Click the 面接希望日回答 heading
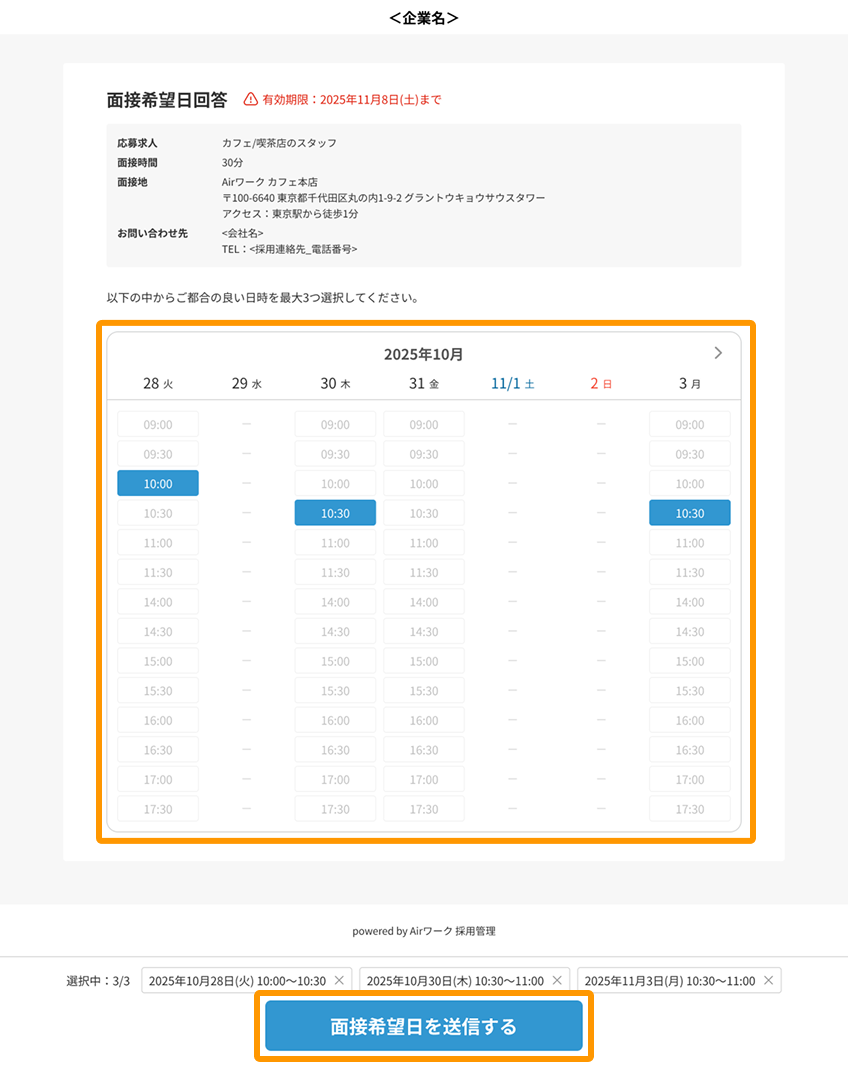The height and width of the screenshot is (1066, 848). click(167, 100)
